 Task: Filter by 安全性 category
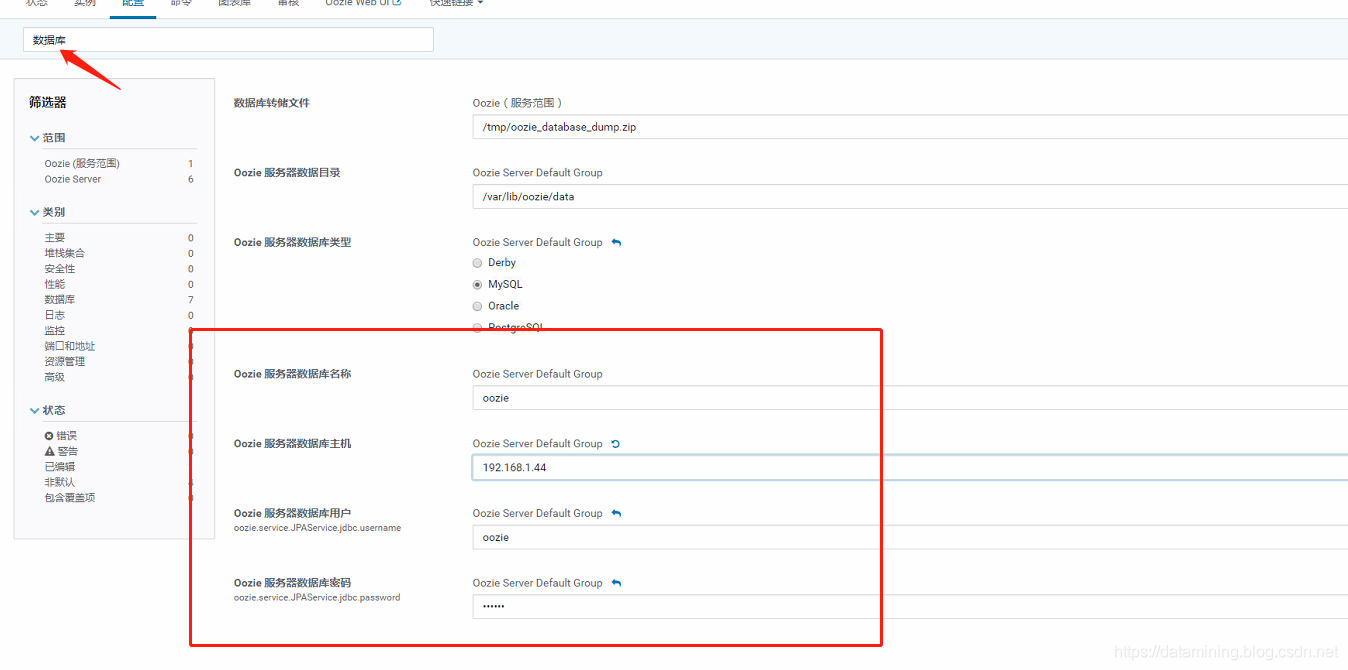(x=60, y=269)
